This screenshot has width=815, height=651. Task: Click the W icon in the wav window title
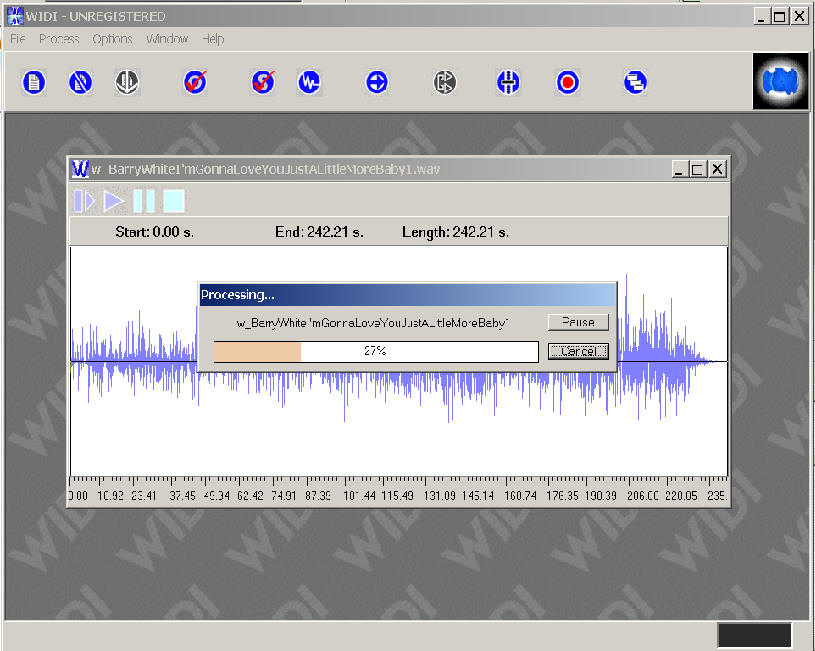pyautogui.click(x=80, y=169)
